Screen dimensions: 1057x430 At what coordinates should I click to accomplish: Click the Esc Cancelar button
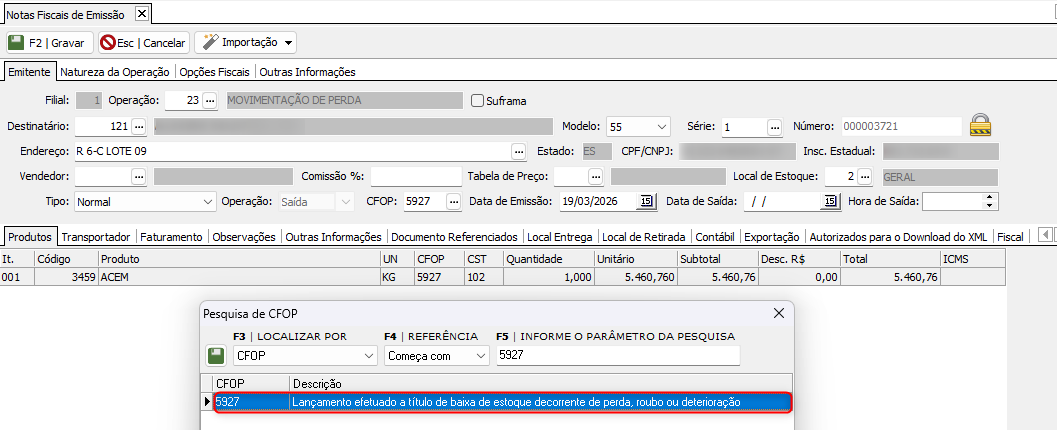pyautogui.click(x=142, y=43)
